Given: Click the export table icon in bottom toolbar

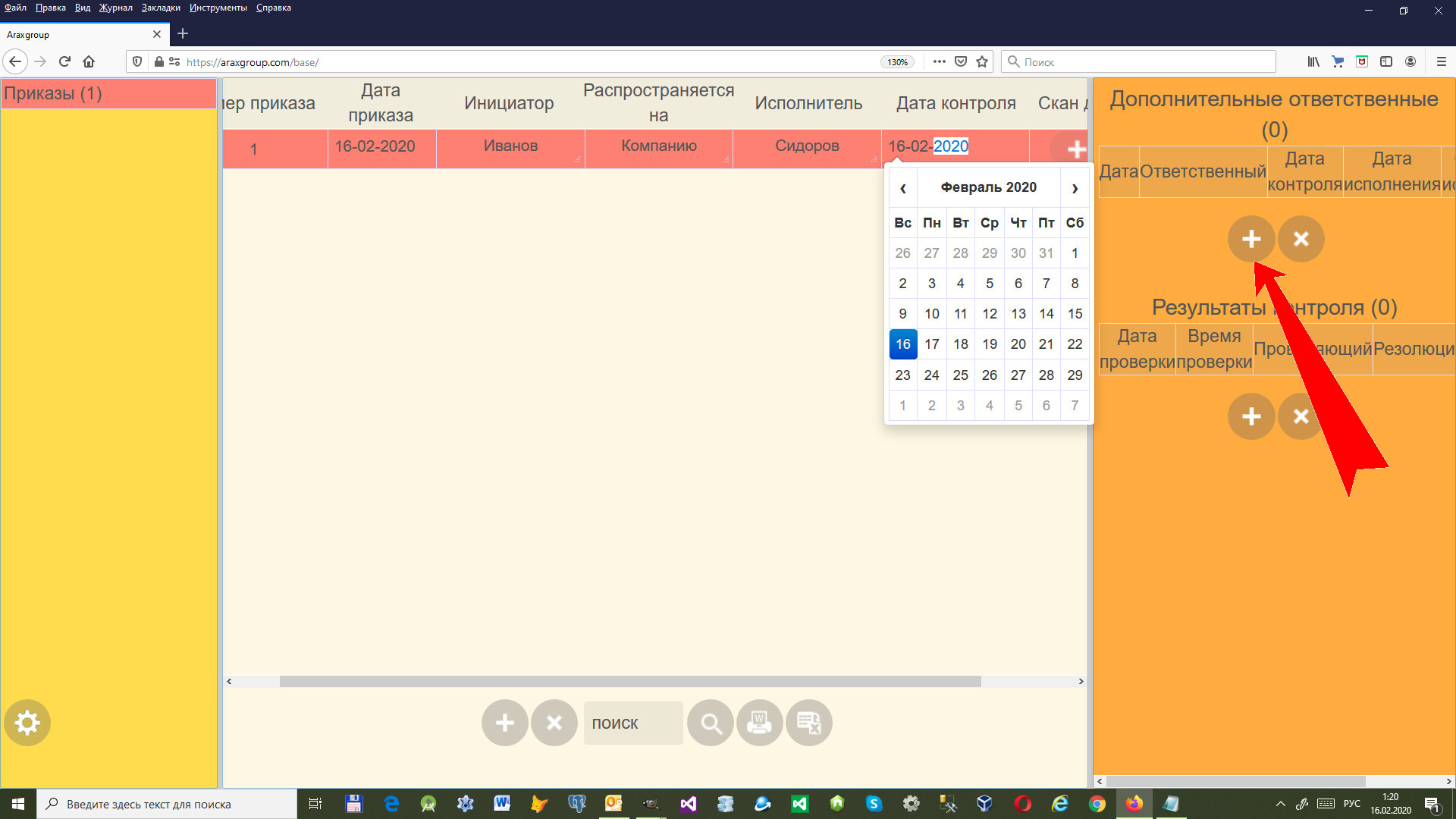Looking at the screenshot, I should click(809, 723).
